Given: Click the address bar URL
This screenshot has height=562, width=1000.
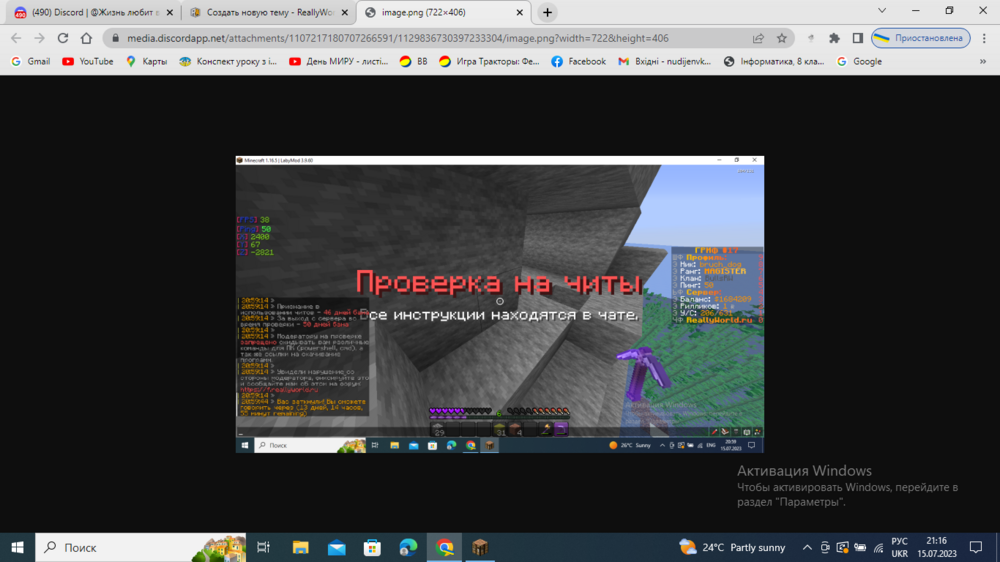Looking at the screenshot, I should pos(398,38).
